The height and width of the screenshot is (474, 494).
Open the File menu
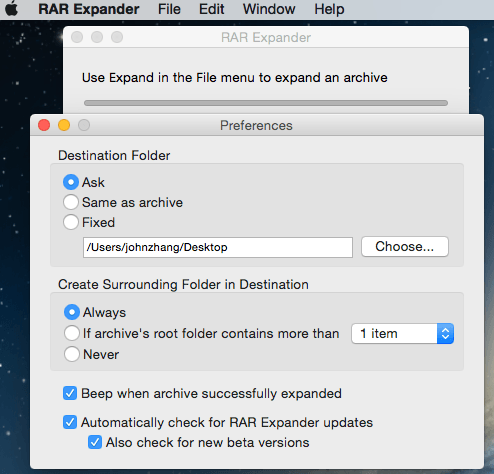[169, 9]
